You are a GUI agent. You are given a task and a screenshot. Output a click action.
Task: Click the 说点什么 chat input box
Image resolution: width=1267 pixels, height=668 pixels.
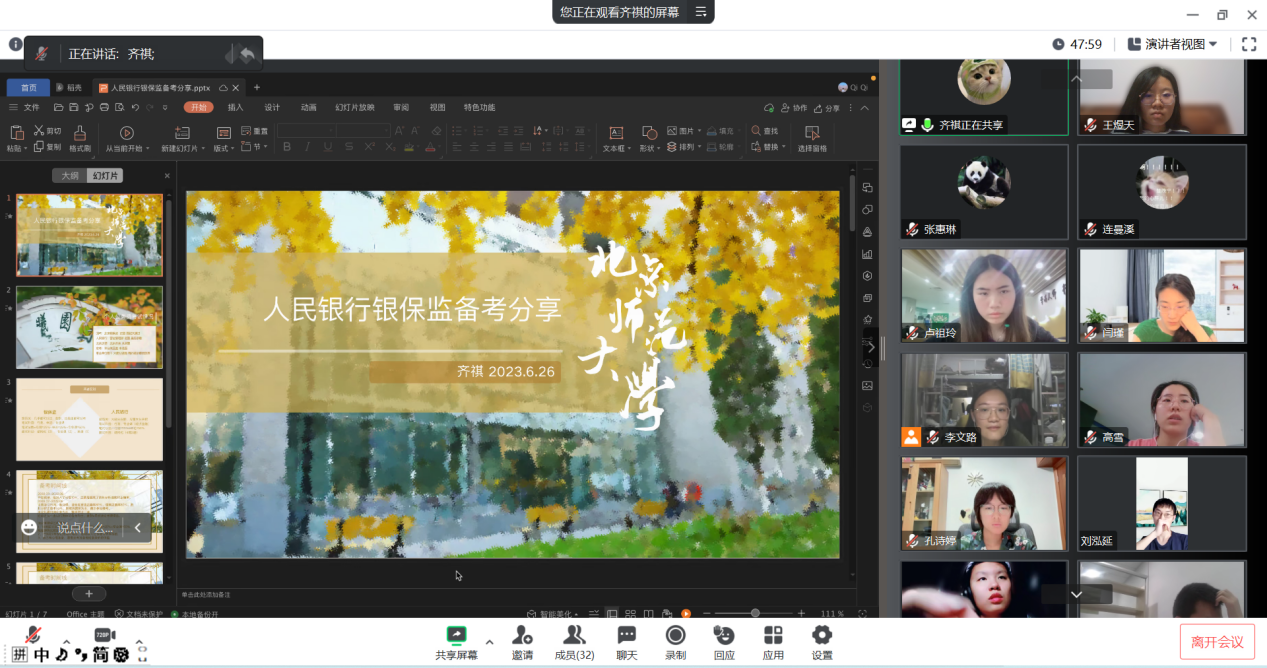click(x=84, y=527)
